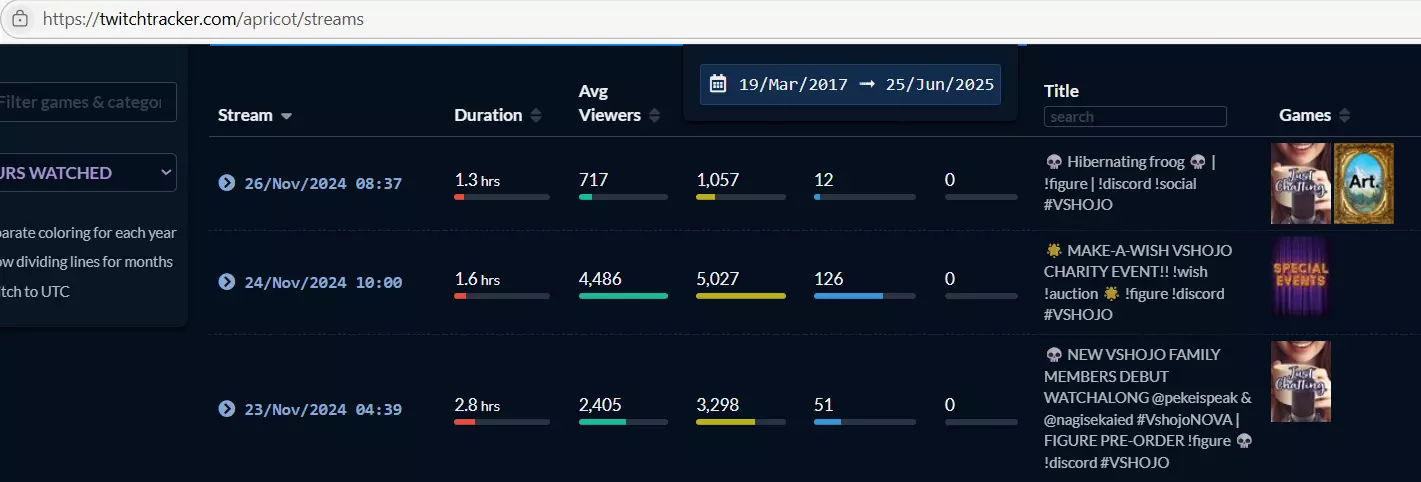Image resolution: width=1421 pixels, height=482 pixels.
Task: Sort by Duration column header
Action: pos(498,115)
